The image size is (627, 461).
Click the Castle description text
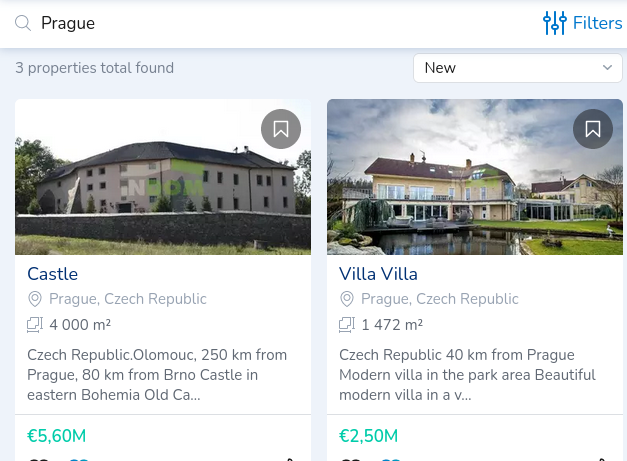[157, 375]
